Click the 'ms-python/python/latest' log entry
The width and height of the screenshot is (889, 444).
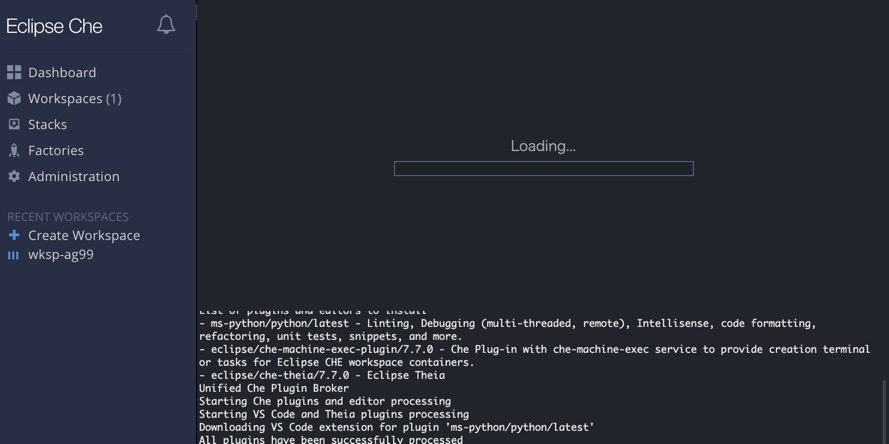pos(507,324)
